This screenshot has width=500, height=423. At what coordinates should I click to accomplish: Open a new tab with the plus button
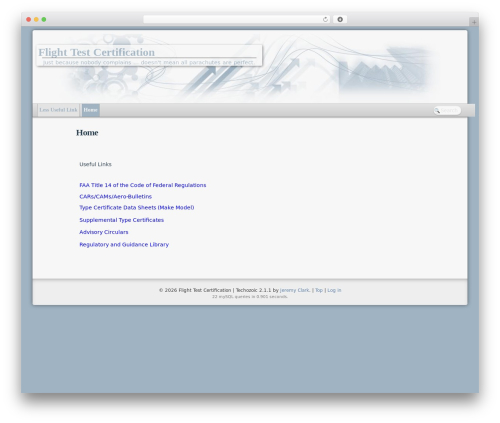pos(474,22)
